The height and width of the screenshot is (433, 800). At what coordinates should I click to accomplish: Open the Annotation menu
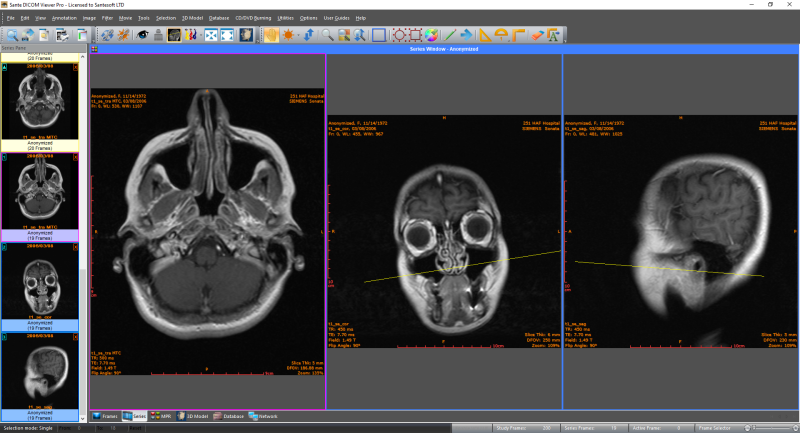tap(64, 18)
